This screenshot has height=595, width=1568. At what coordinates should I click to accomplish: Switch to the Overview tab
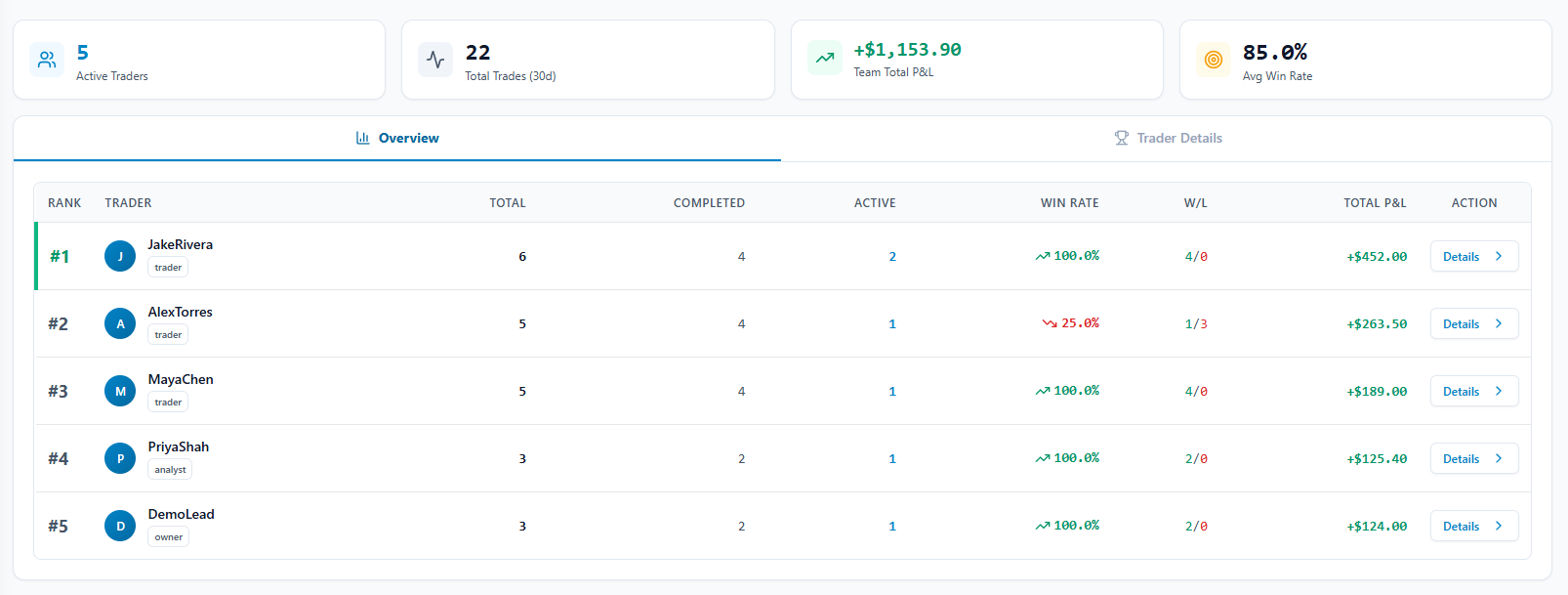[397, 138]
